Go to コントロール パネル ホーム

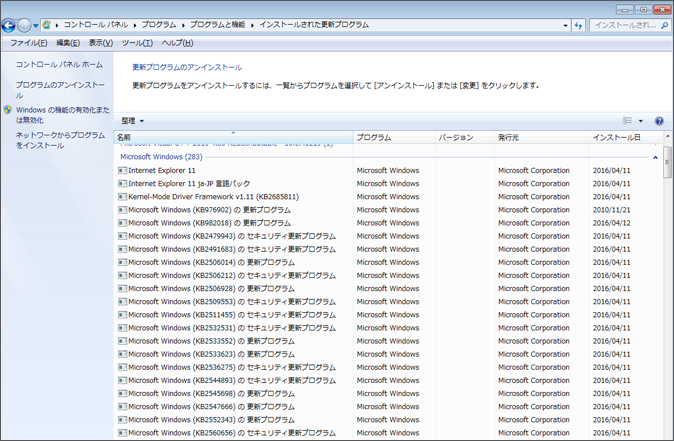(59, 64)
